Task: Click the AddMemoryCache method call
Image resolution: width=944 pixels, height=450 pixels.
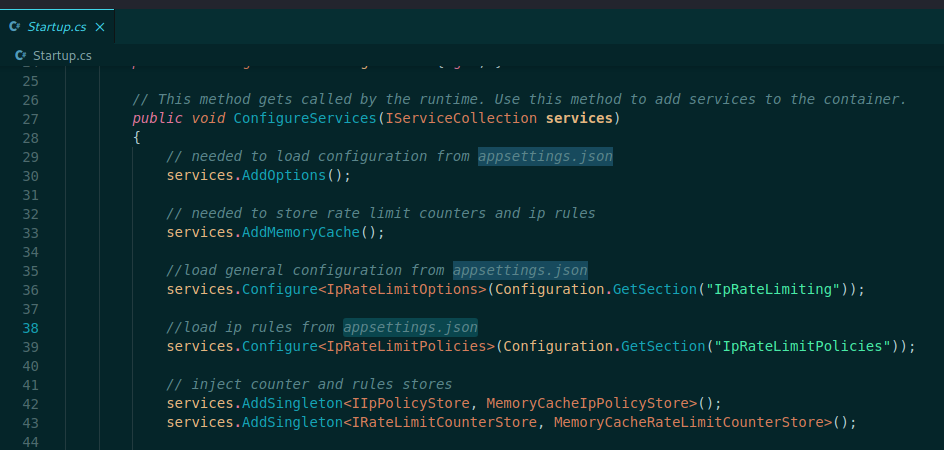Action: [x=300, y=233]
